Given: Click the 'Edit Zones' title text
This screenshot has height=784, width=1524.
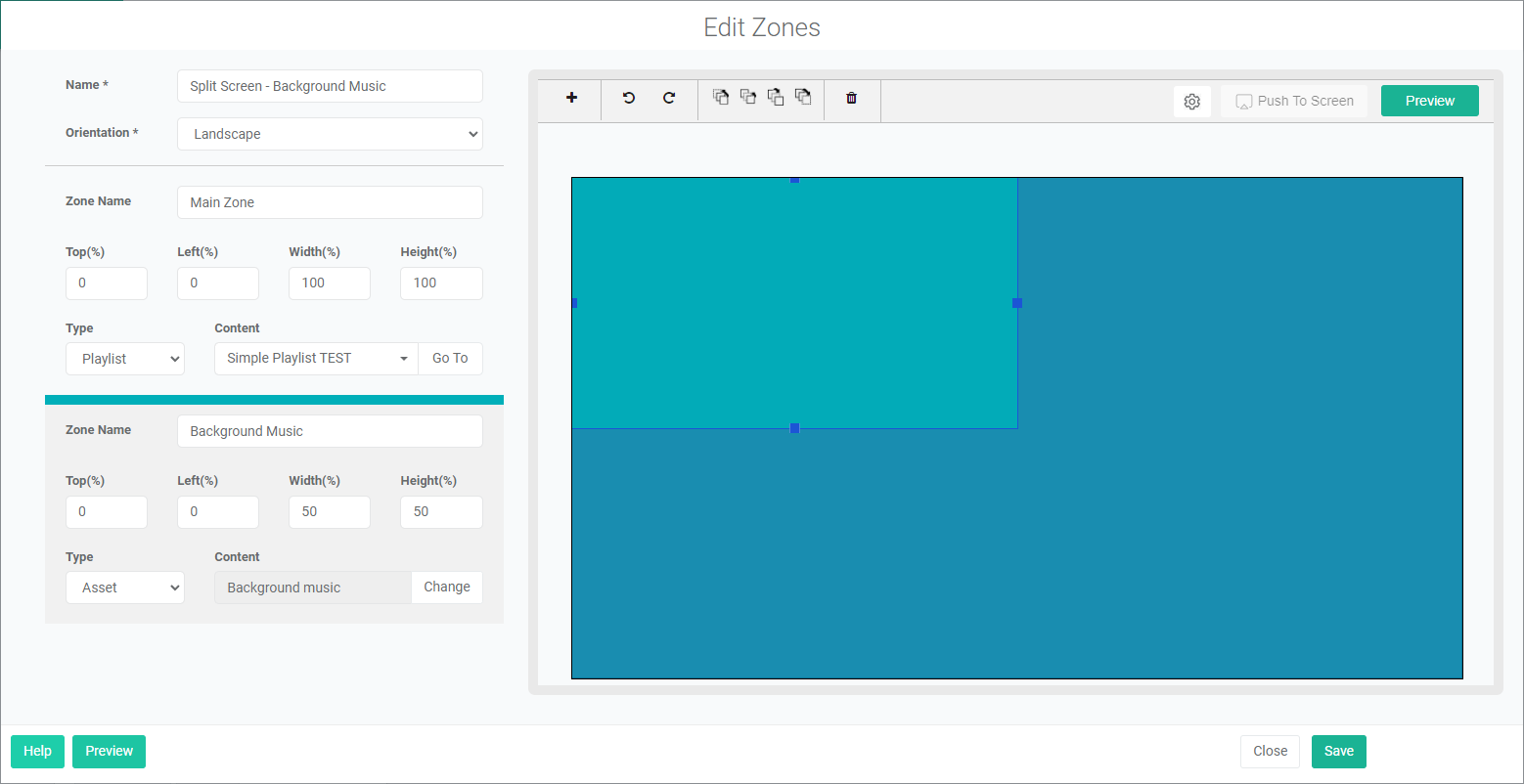Looking at the screenshot, I should 762,27.
